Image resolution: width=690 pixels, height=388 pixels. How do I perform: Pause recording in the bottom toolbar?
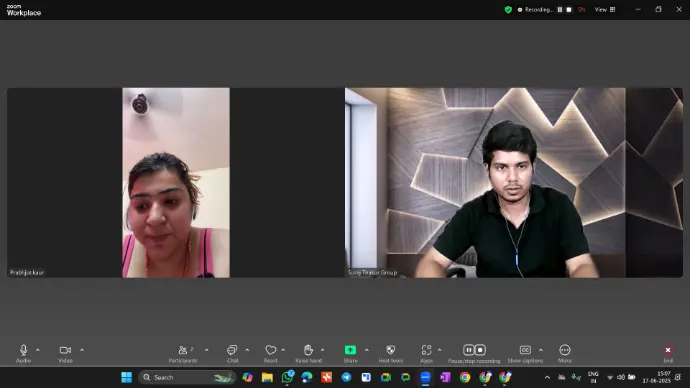(x=469, y=350)
